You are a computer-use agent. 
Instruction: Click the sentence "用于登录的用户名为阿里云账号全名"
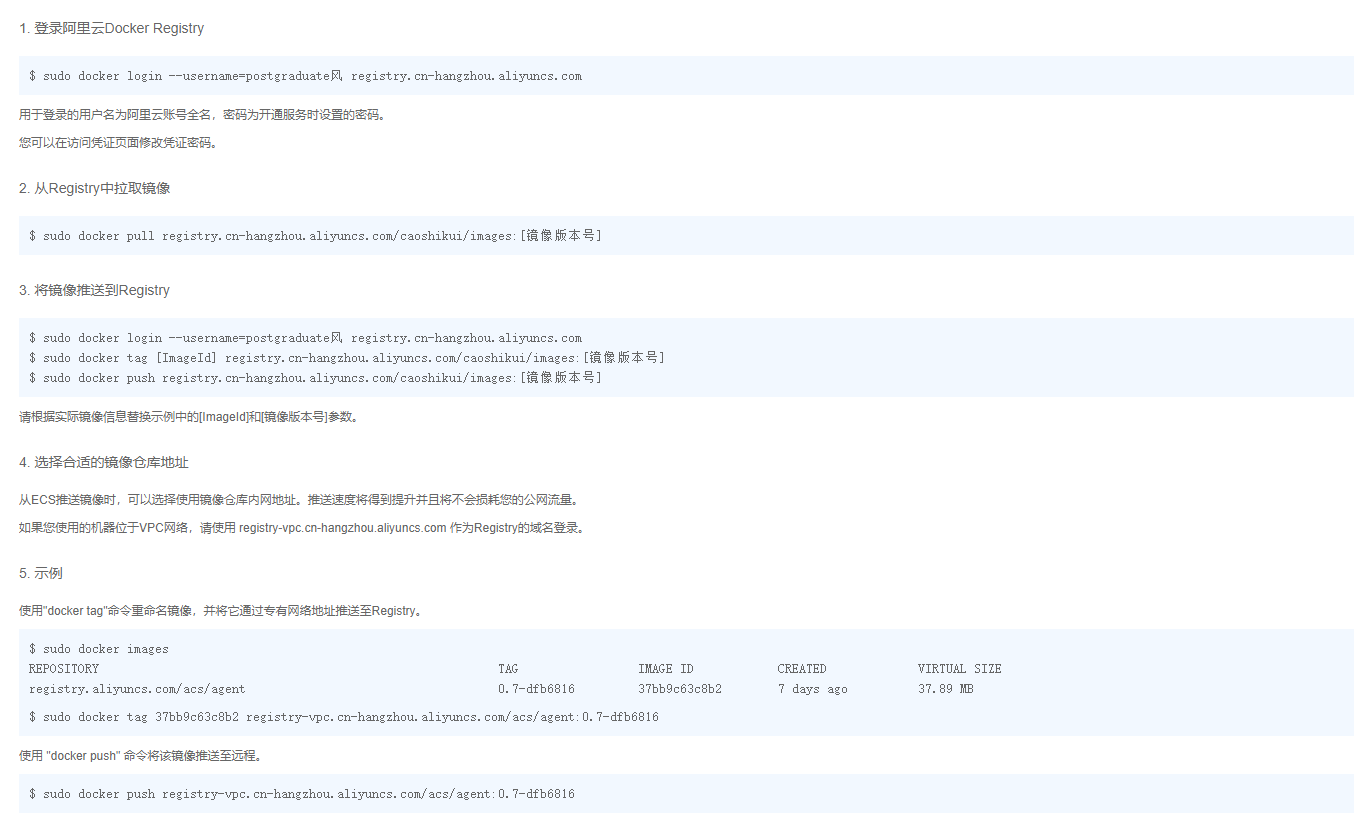(119, 115)
